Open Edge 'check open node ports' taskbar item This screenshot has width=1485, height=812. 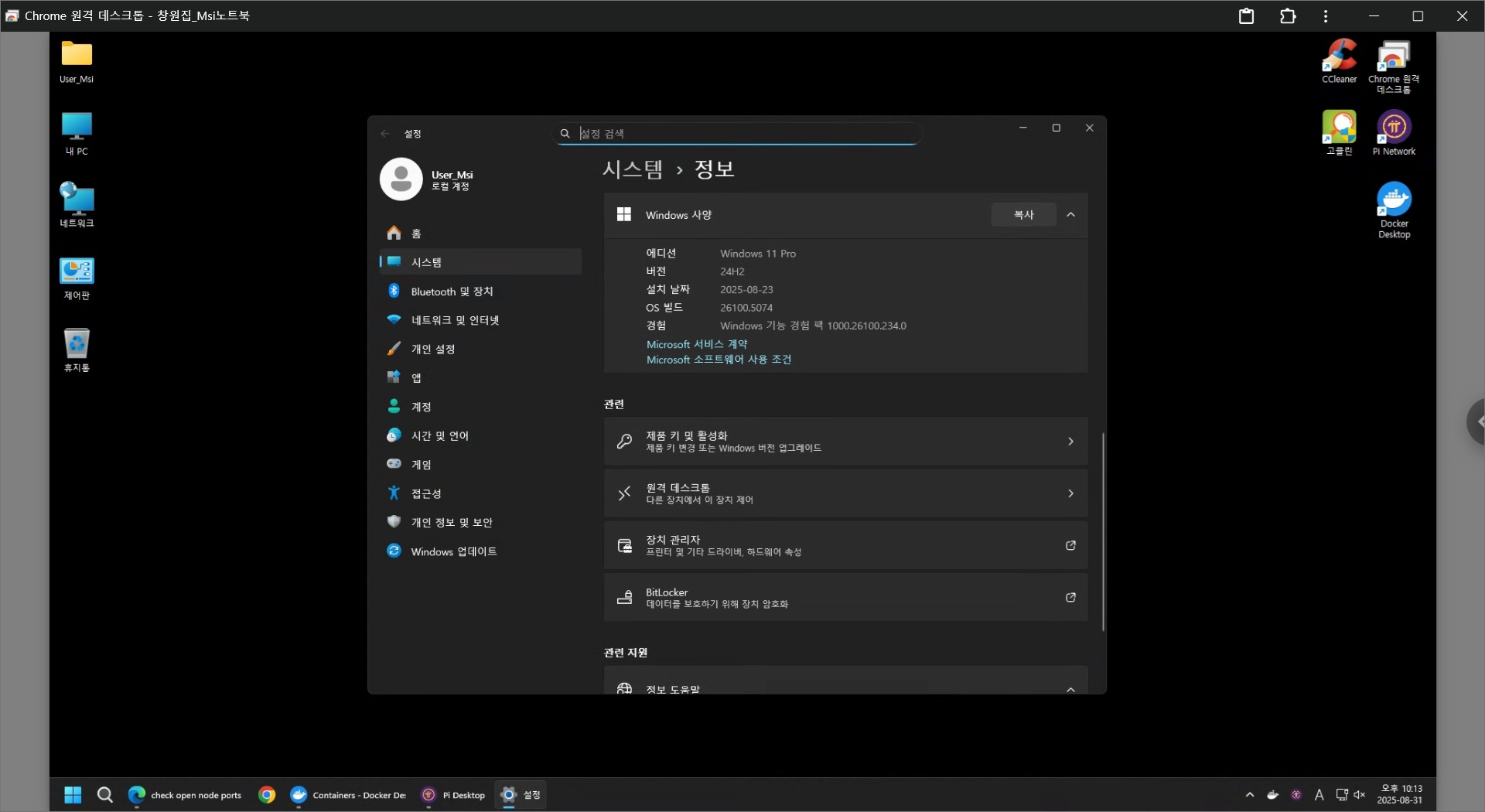pos(185,795)
